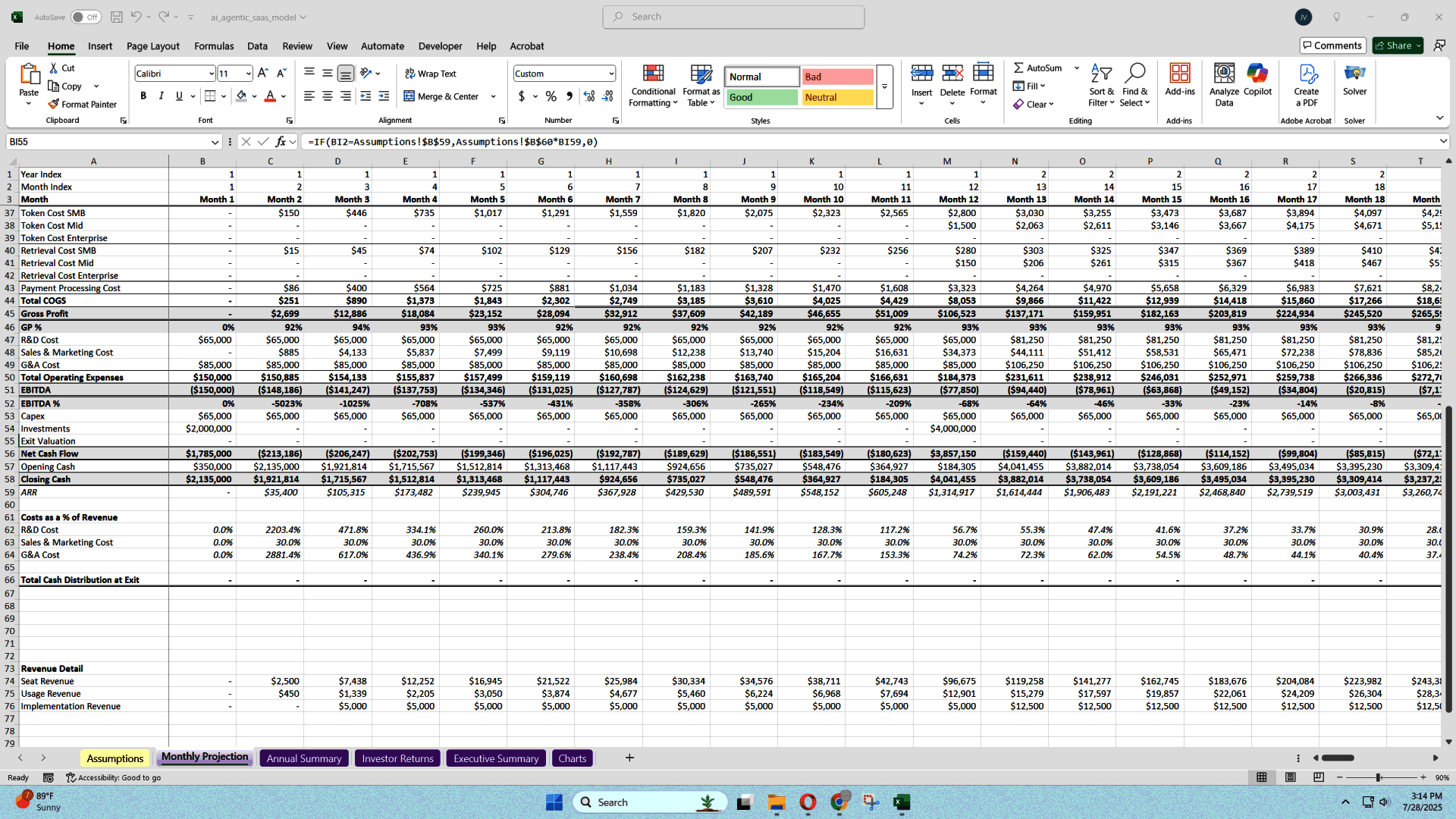Open the Borders tool icon
The height and width of the screenshot is (819, 1456).
(x=210, y=96)
